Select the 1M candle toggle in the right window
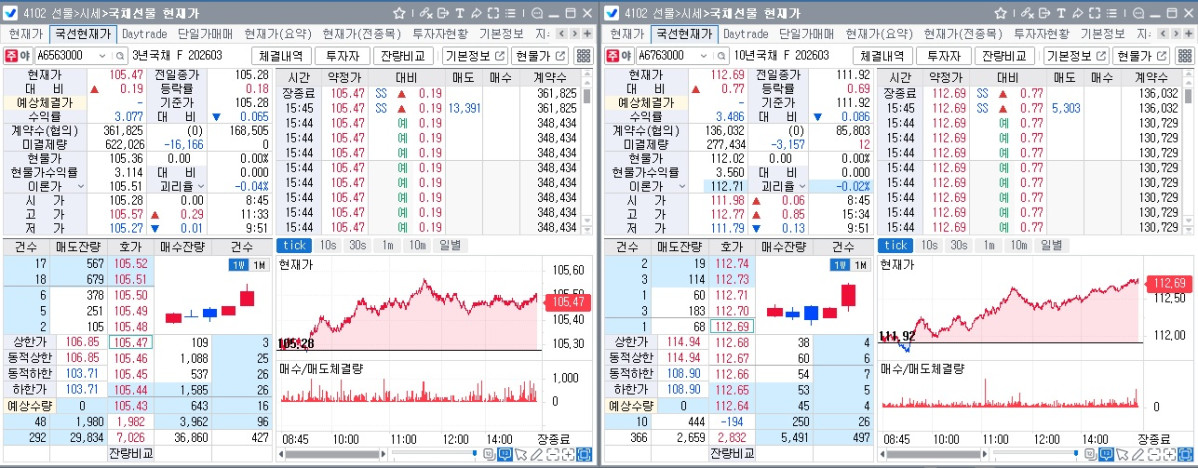This screenshot has width=1198, height=468. click(860, 265)
